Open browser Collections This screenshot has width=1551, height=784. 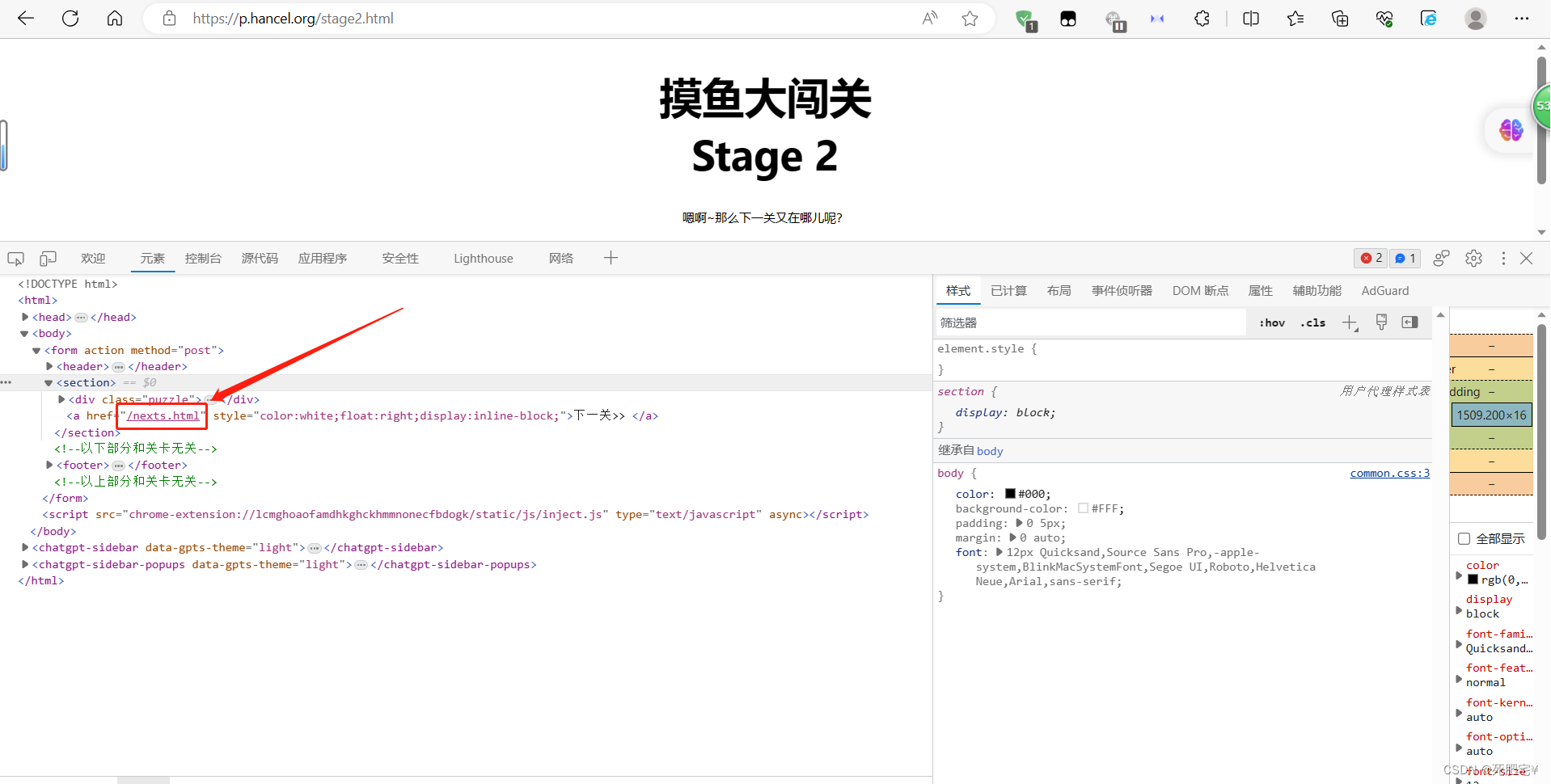tap(1340, 19)
